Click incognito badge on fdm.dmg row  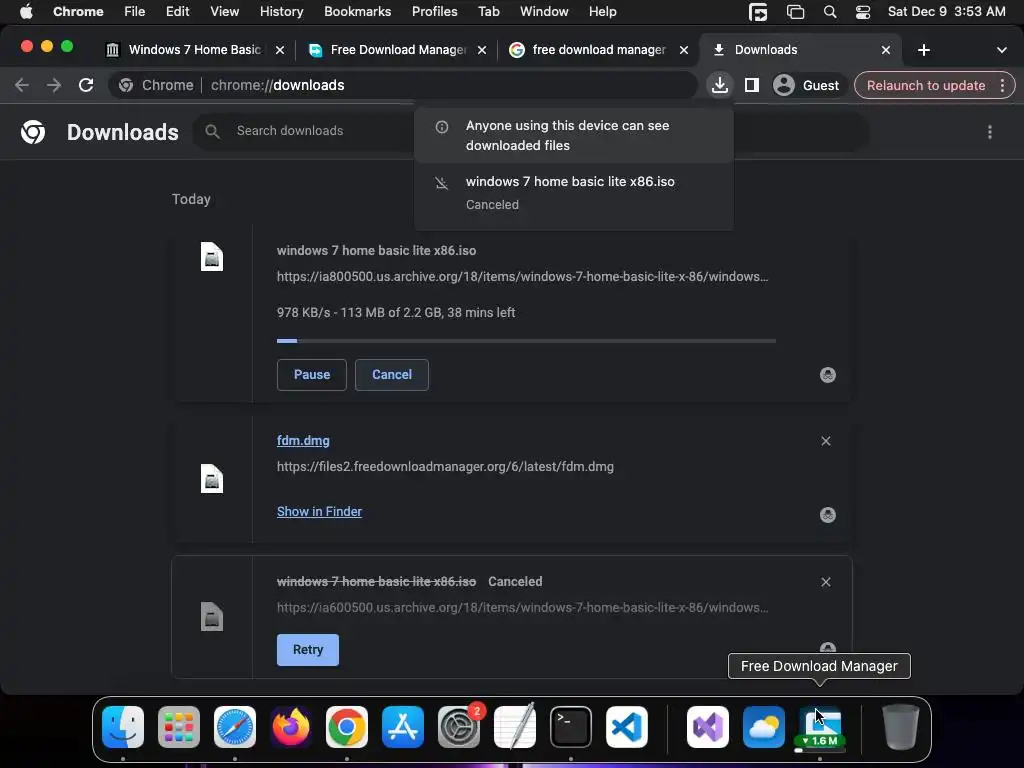[x=827, y=515]
